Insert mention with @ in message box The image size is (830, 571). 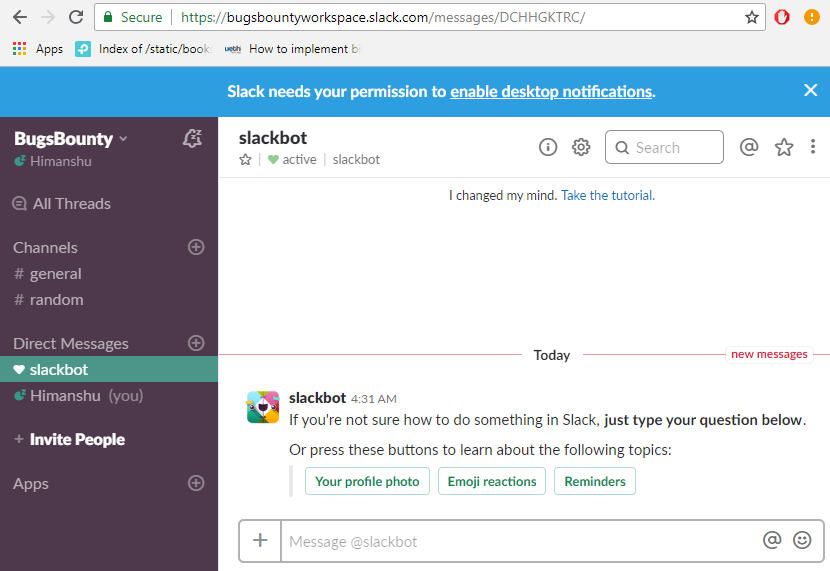click(x=772, y=540)
